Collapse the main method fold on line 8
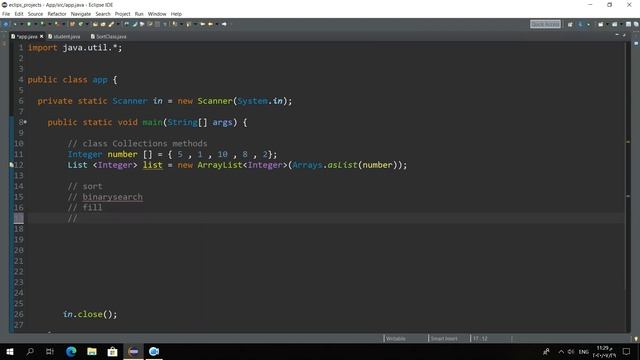The height and width of the screenshot is (360, 640). click(x=25, y=122)
